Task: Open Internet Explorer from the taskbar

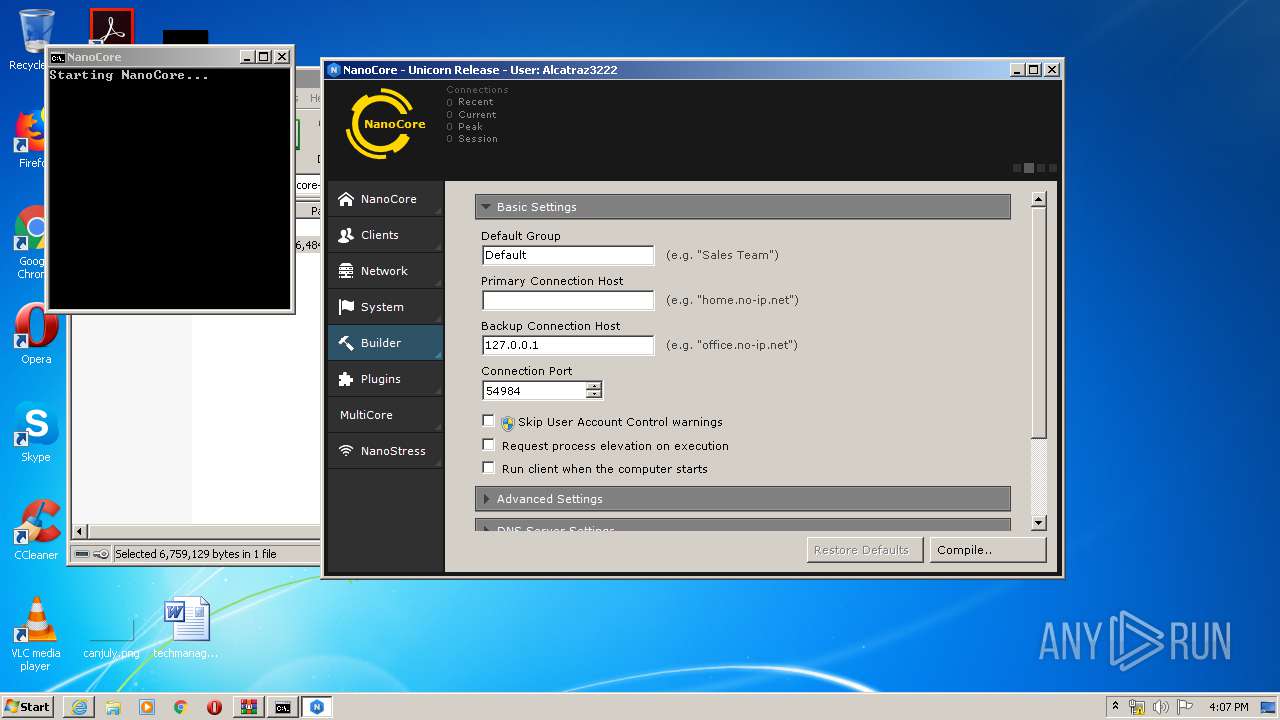Action: click(79, 707)
